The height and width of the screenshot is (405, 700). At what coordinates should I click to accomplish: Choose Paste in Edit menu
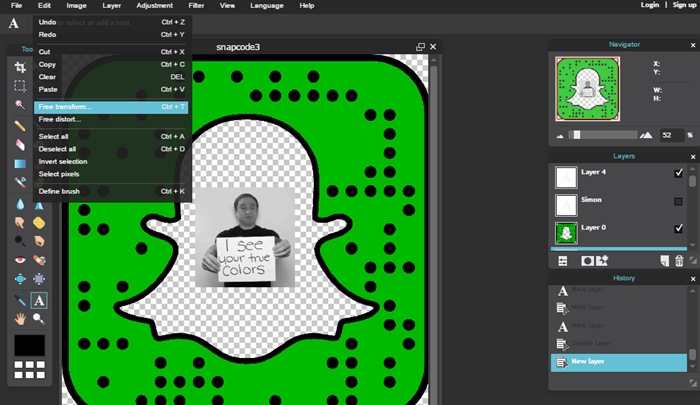pos(111,89)
